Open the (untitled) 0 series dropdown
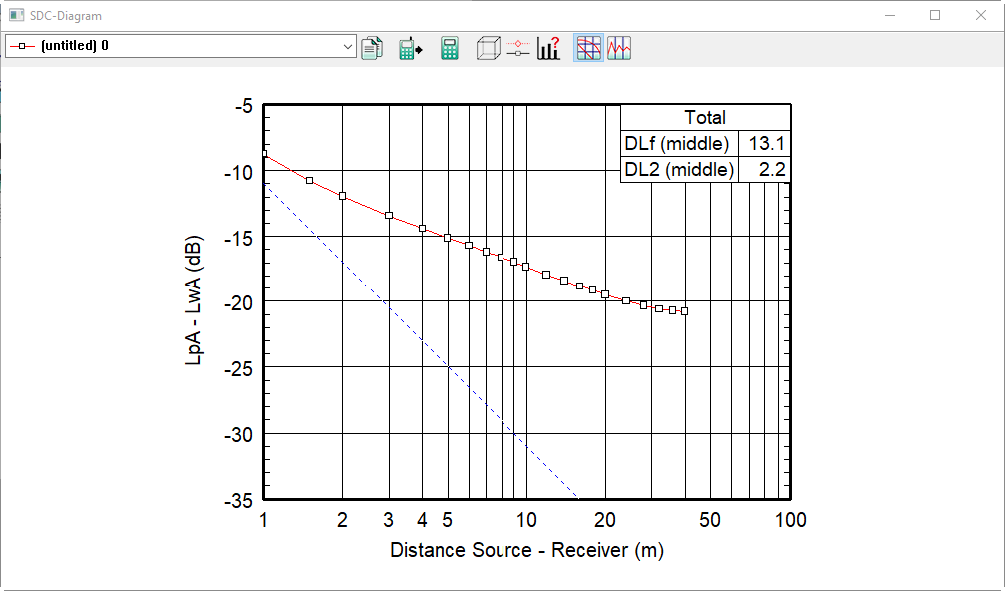The width and height of the screenshot is (1005, 591). click(181, 46)
